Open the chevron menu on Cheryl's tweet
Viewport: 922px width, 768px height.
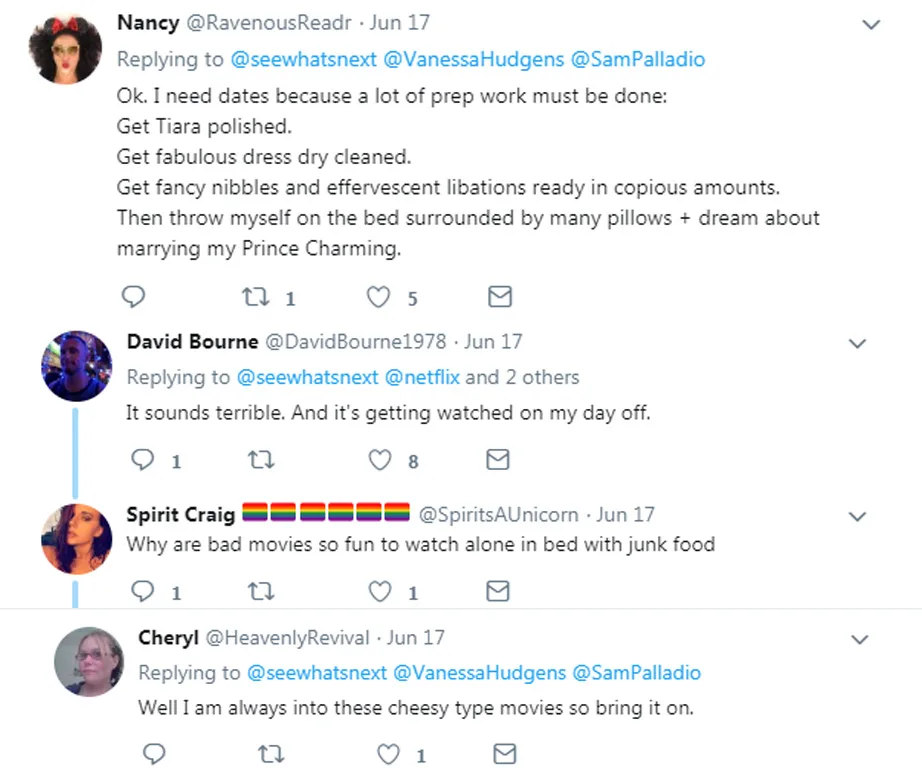(860, 639)
